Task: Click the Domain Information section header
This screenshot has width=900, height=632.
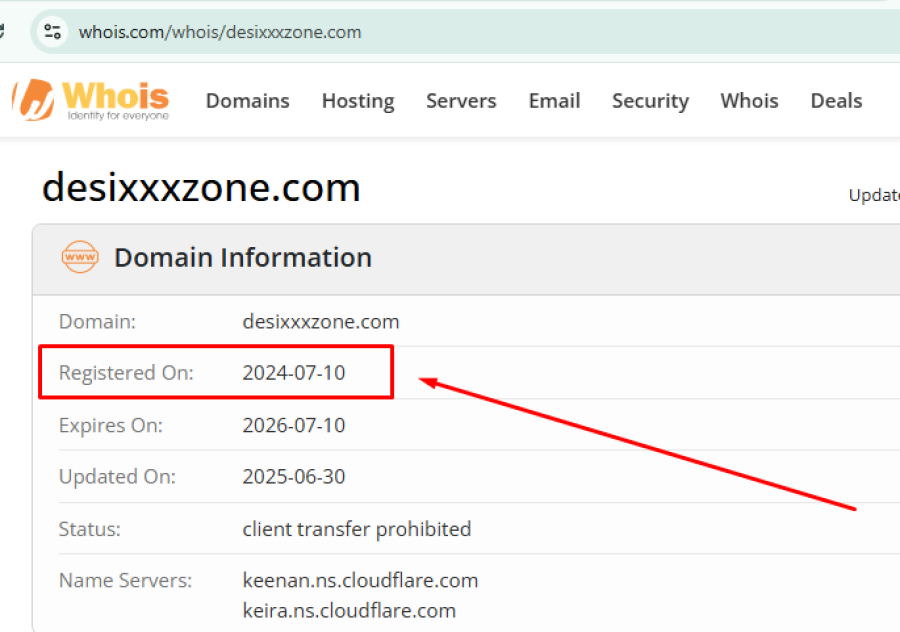Action: [243, 257]
